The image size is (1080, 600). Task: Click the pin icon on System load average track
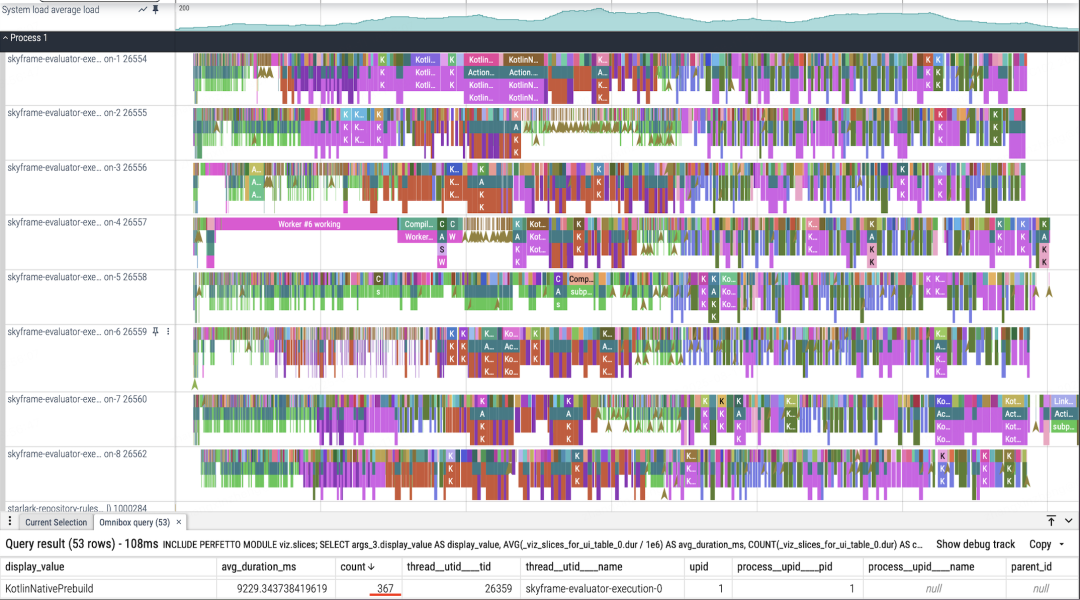(x=156, y=10)
